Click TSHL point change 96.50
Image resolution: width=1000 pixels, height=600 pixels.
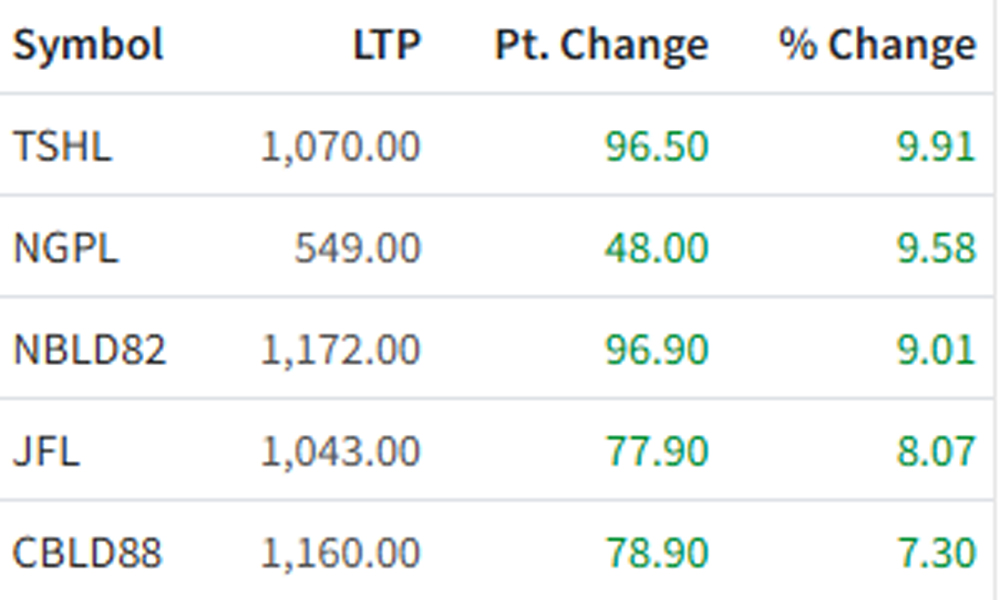tap(657, 146)
